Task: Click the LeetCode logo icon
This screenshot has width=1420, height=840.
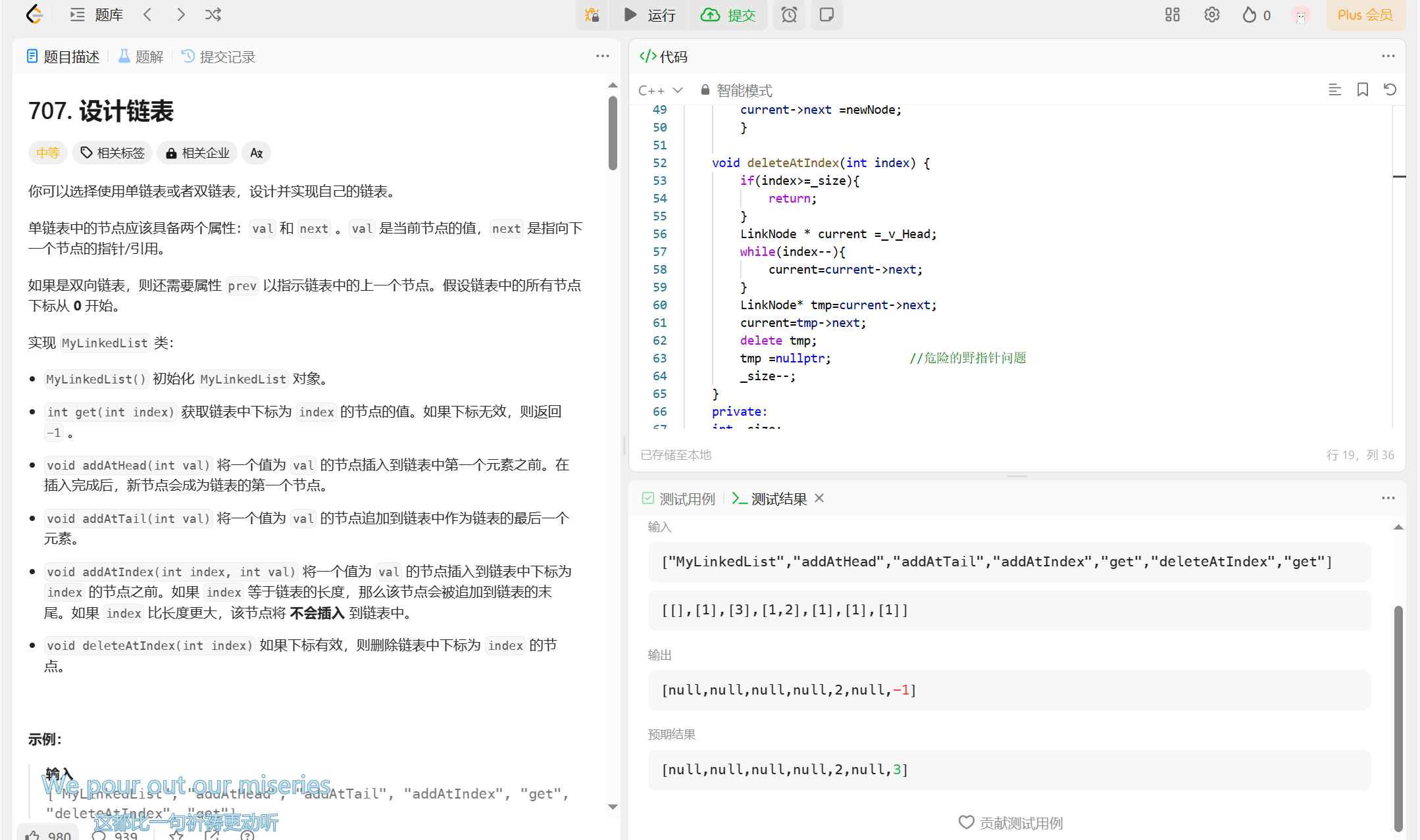Action: pos(34,14)
